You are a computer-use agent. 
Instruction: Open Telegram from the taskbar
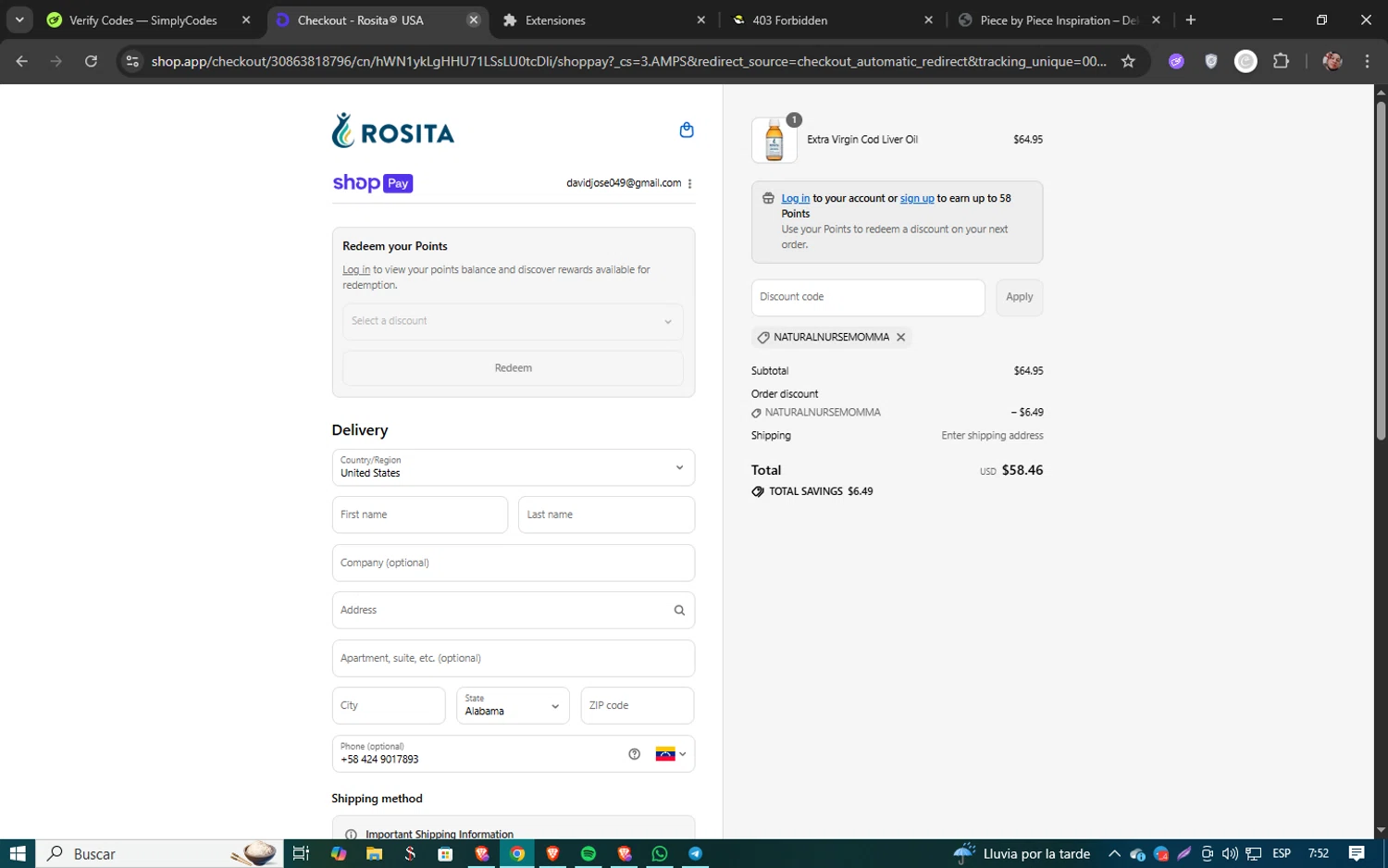[695, 853]
